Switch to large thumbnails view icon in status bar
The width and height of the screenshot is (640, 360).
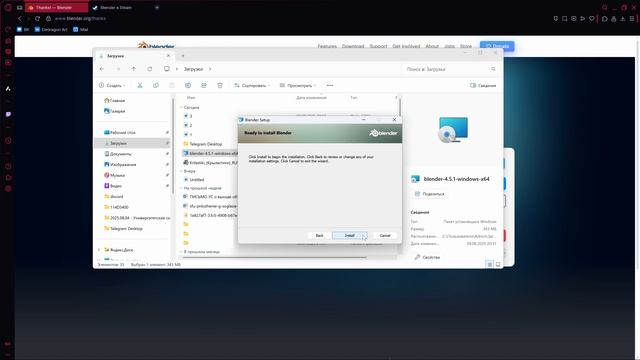point(498,264)
